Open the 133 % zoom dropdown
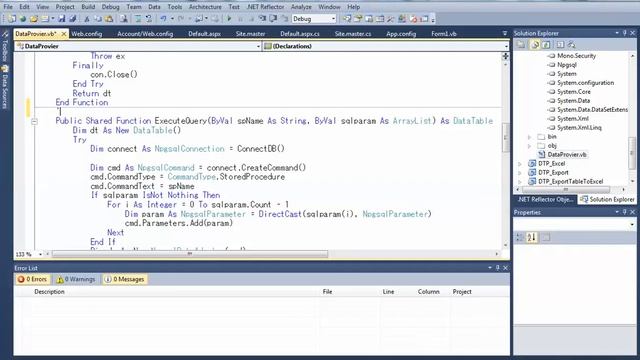 [40, 254]
